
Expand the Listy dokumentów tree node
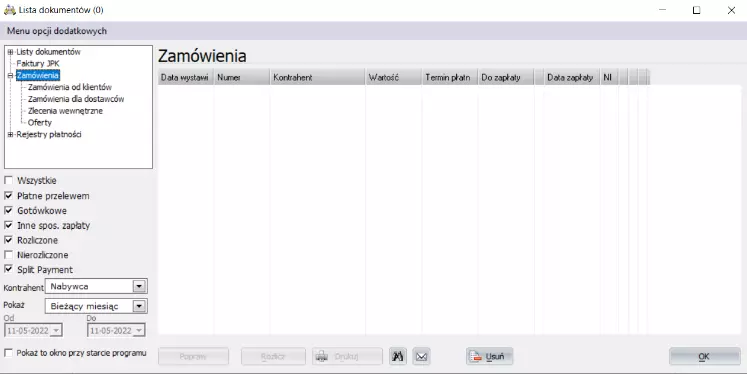(10, 52)
